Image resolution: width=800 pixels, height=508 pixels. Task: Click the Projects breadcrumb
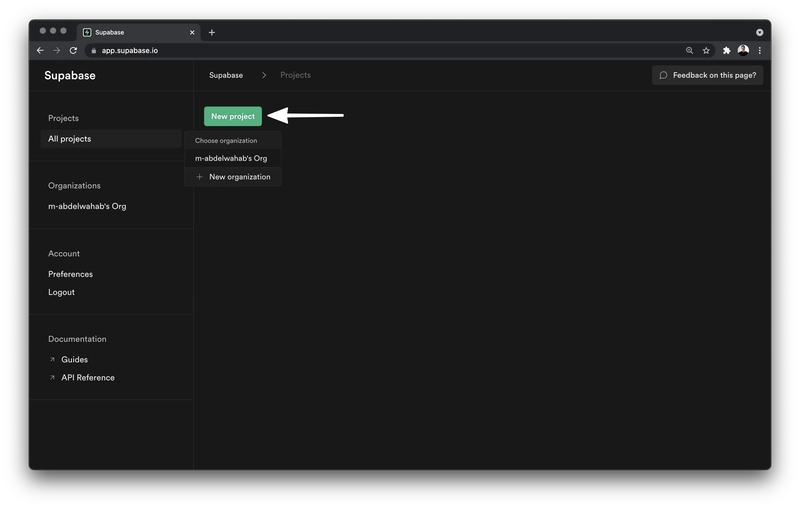pos(295,75)
